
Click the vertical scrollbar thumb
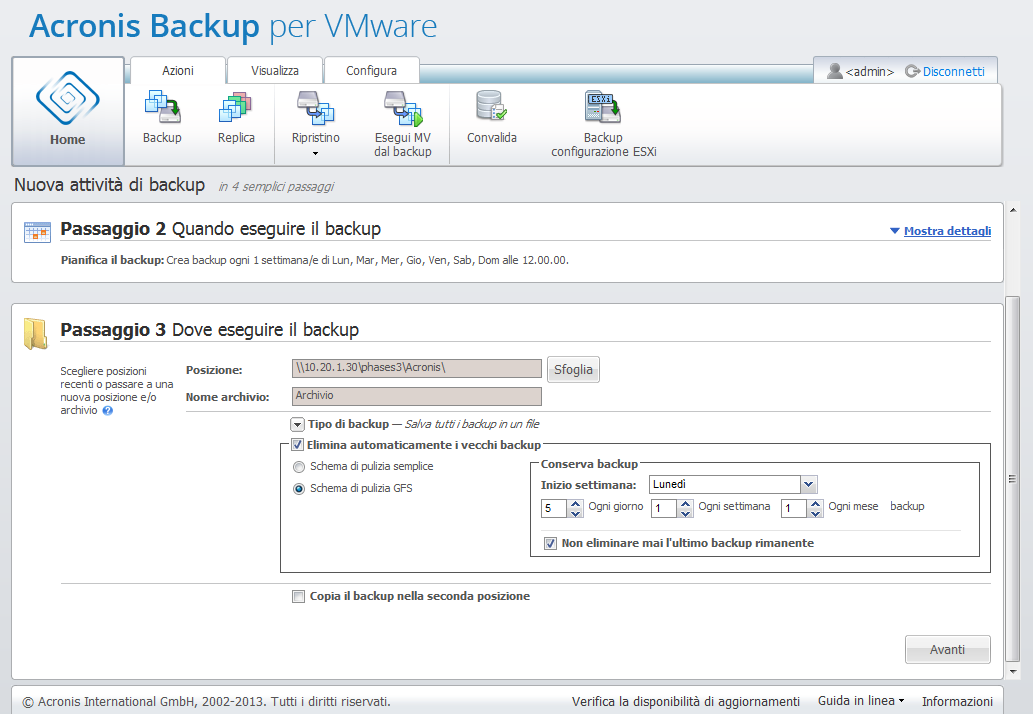point(1013,479)
